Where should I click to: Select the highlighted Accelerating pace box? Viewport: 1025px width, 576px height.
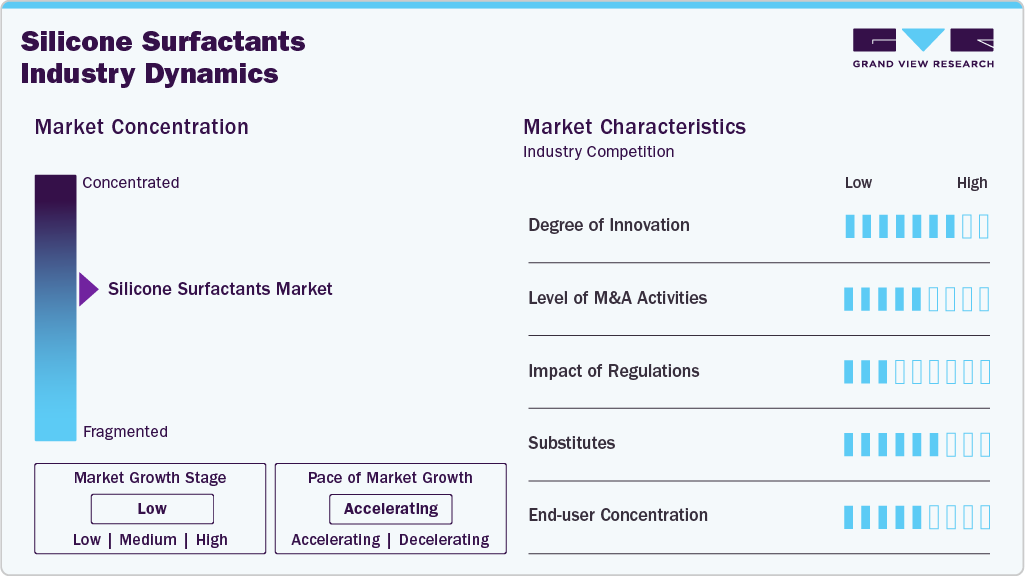click(x=390, y=509)
